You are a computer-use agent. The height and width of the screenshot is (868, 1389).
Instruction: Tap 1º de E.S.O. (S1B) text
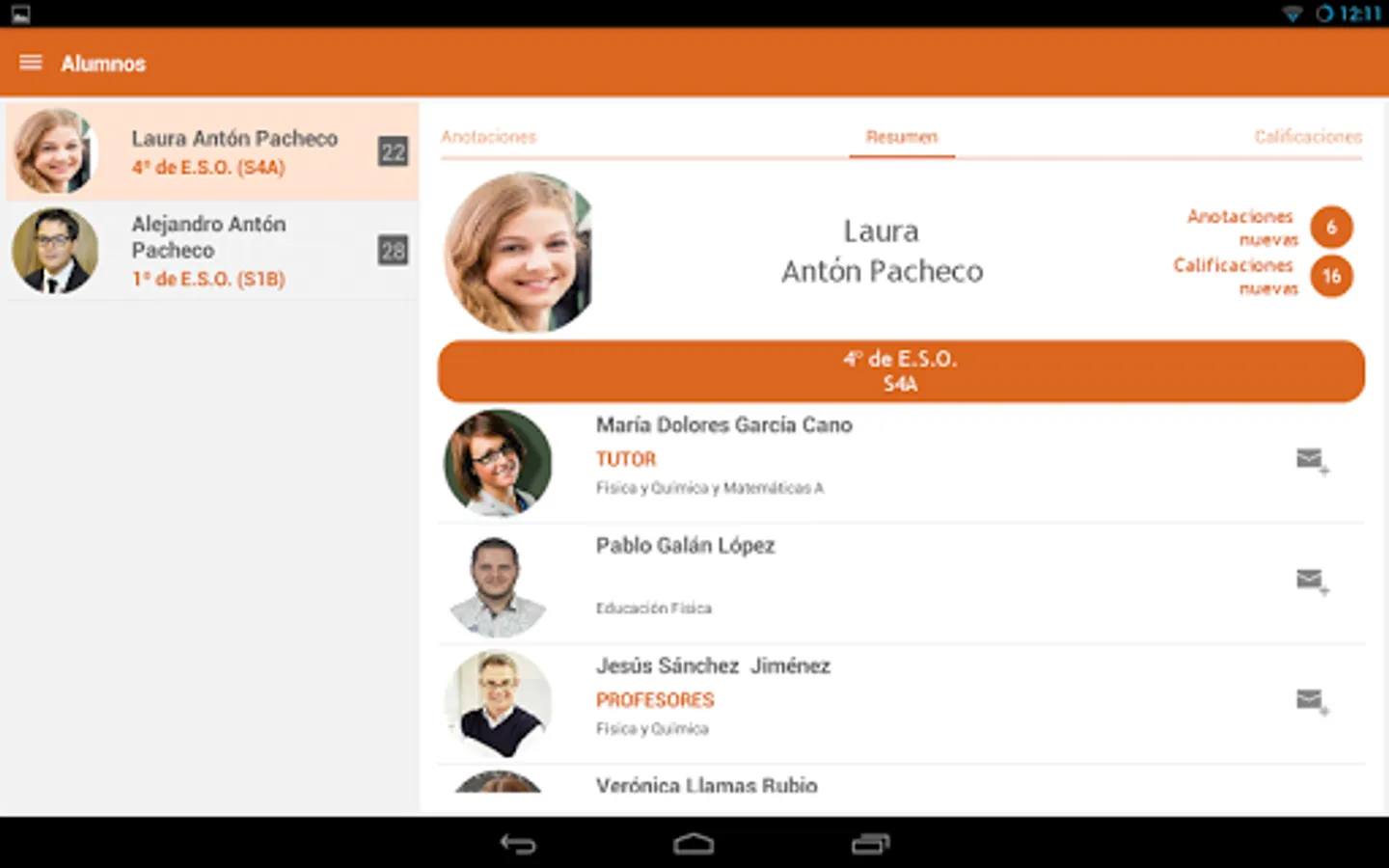point(208,279)
